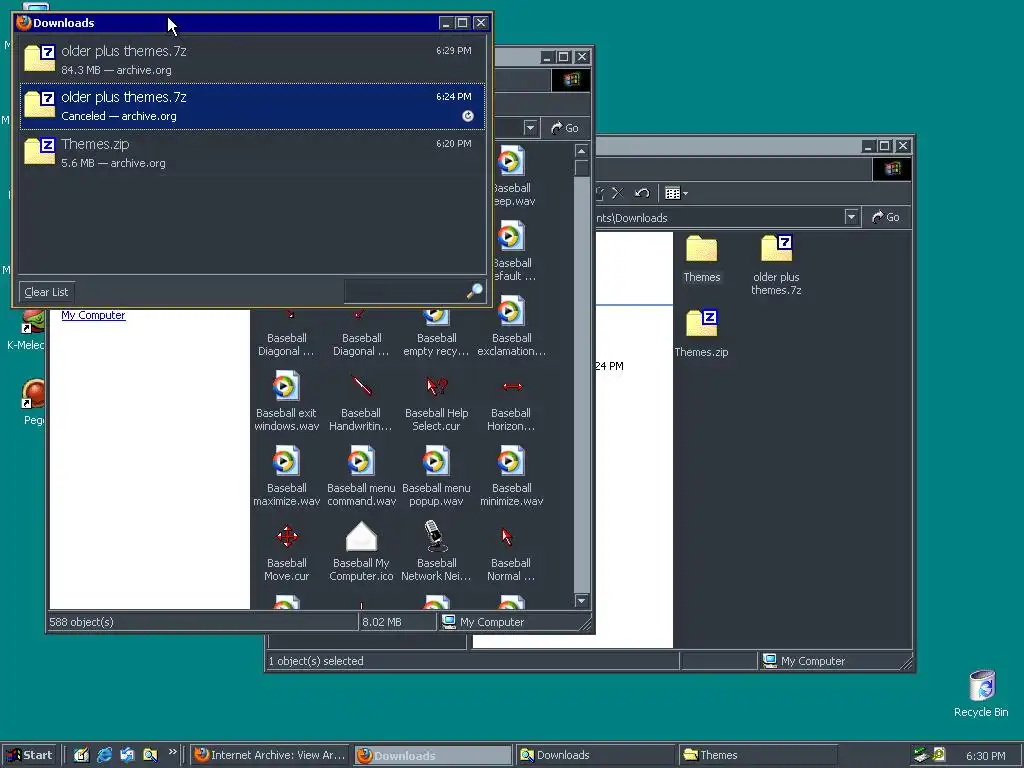Launch Internet Explorer from quick launch
The width and height of the screenshot is (1024, 768).
[x=104, y=755]
